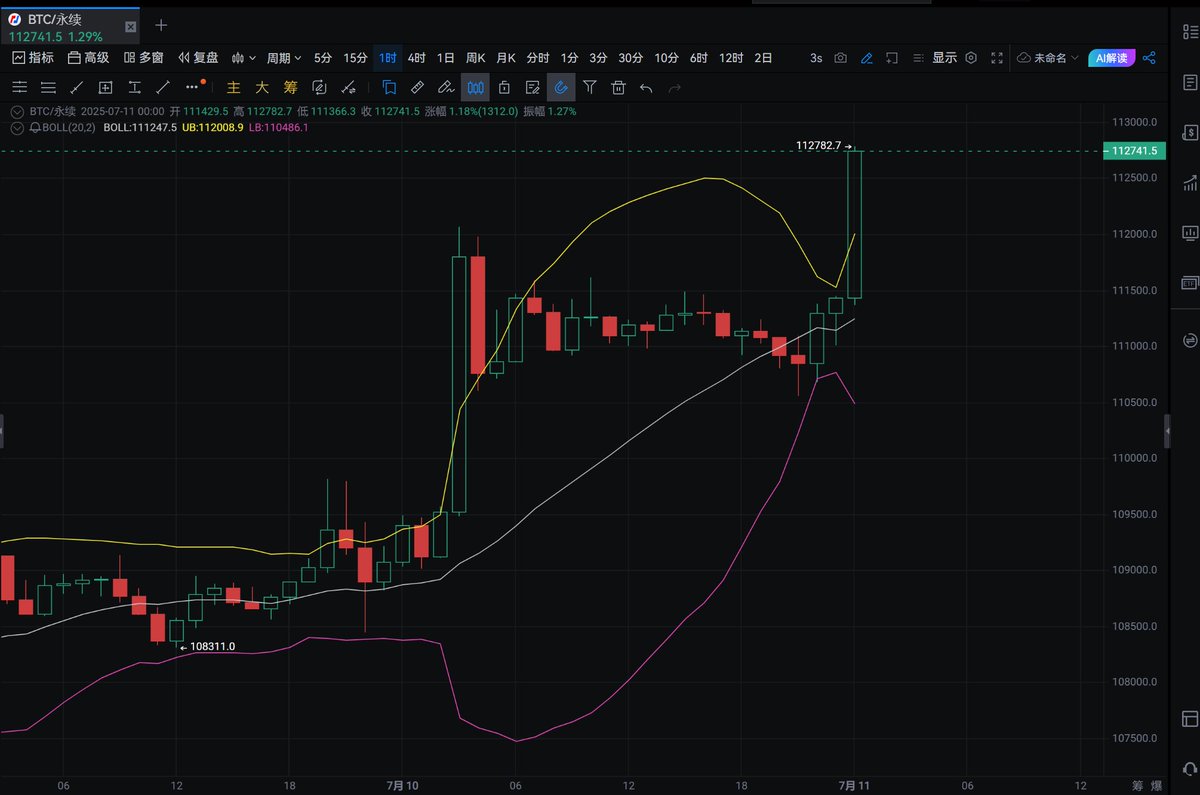Open the dollar trade sidebar icon
The width and height of the screenshot is (1200, 795).
tap(1189, 132)
